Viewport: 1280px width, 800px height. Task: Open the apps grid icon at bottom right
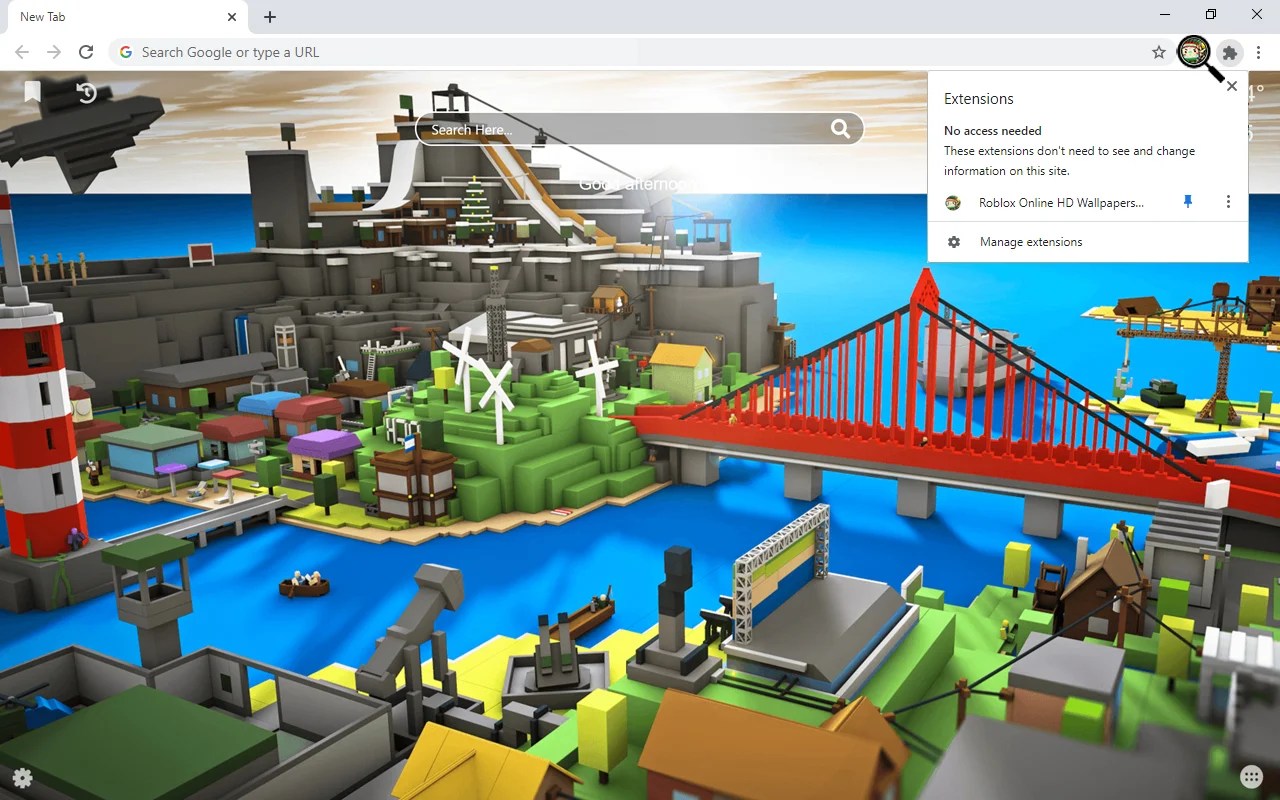[x=1251, y=777]
